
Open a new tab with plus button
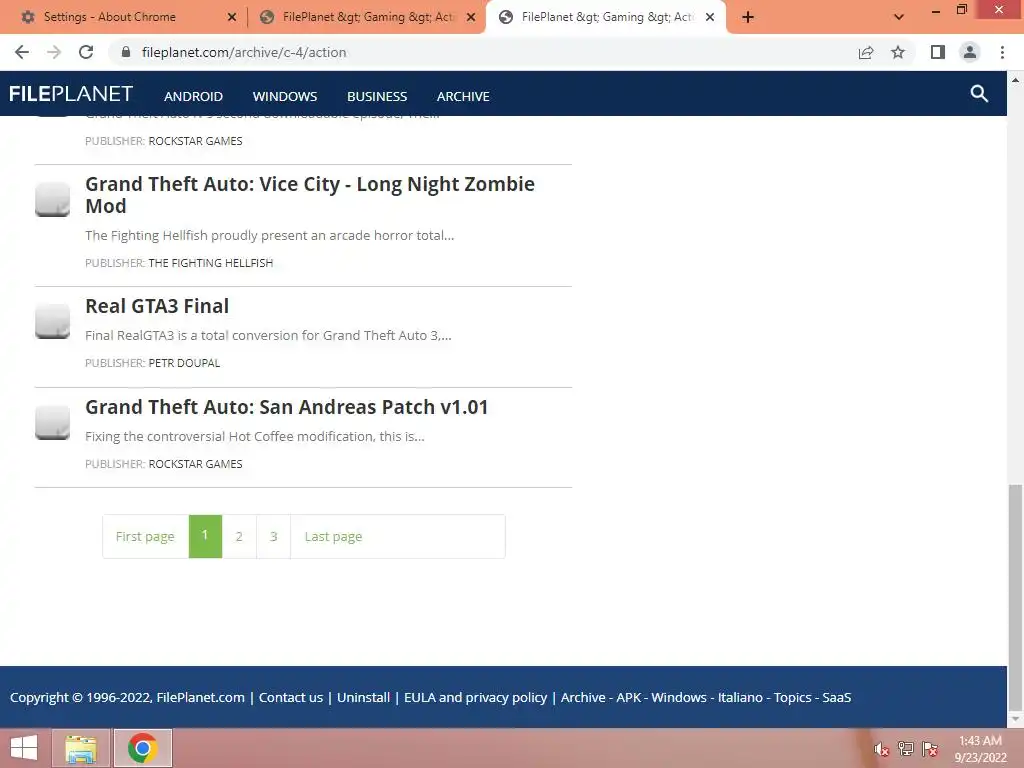click(748, 17)
